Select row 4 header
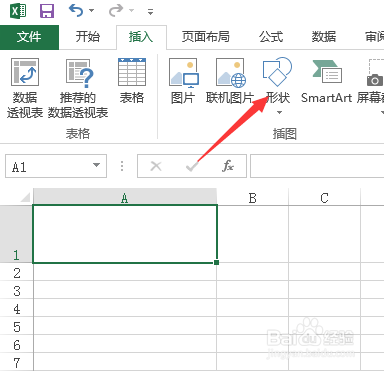This screenshot has width=384, height=371. click(16, 308)
